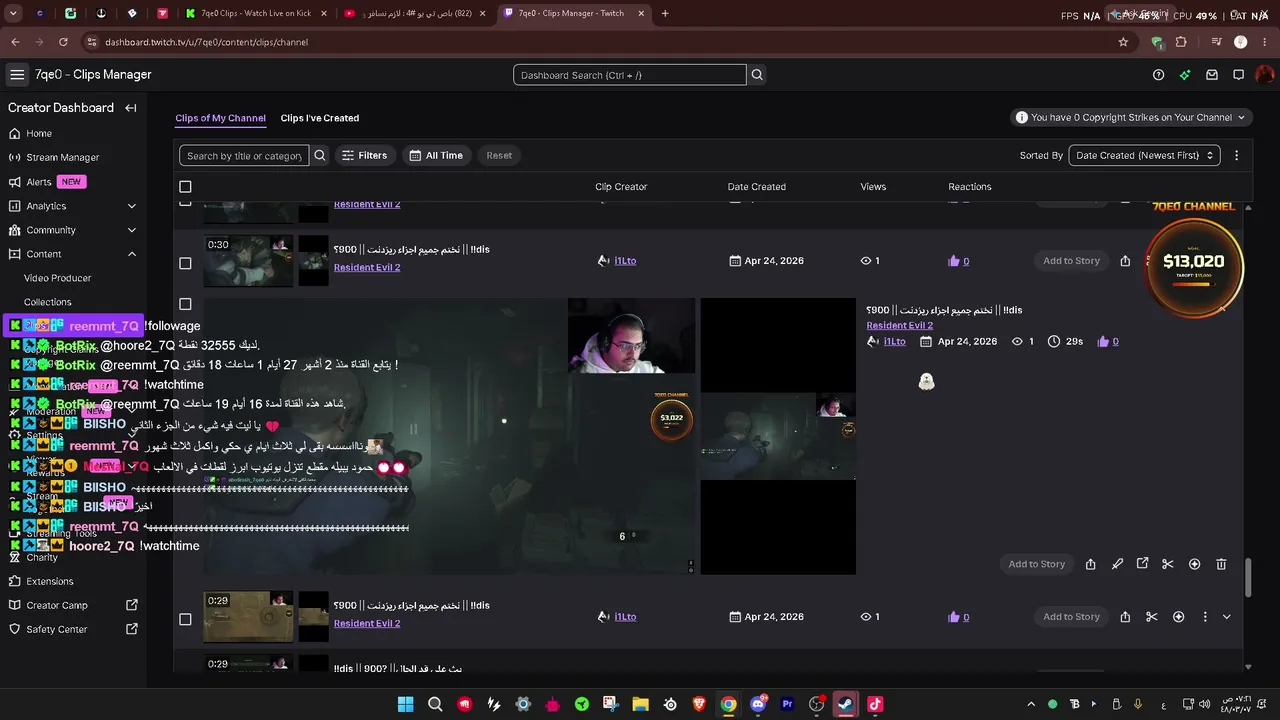
Task: Share the 0:30 clip
Action: 1125,261
